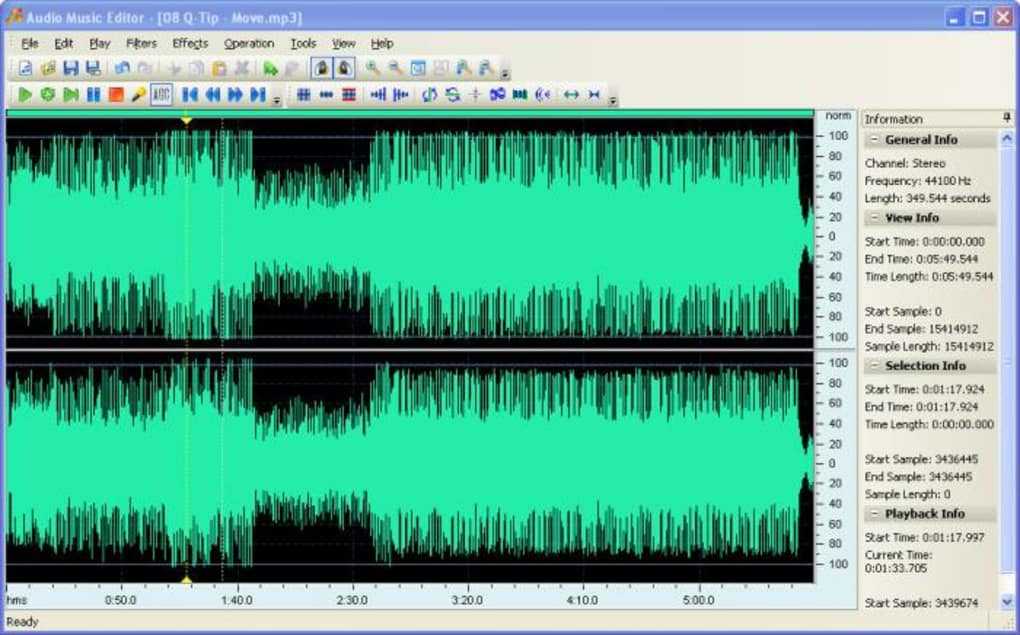The height and width of the screenshot is (635, 1020).
Task: Click the Delete X toolbar icon
Action: coord(241,68)
